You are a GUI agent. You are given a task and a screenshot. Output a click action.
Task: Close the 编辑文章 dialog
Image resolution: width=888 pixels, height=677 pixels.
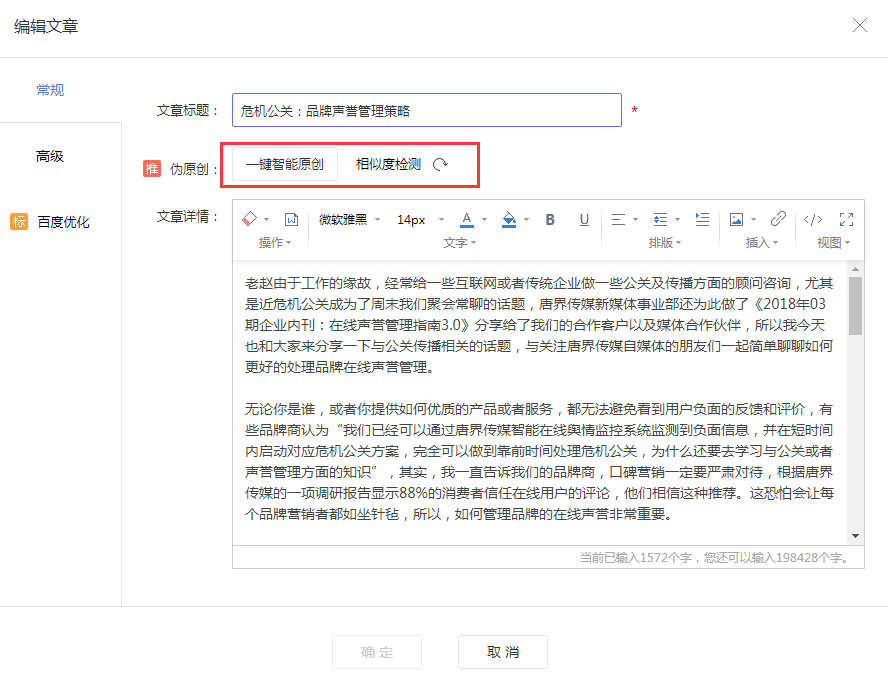860,25
